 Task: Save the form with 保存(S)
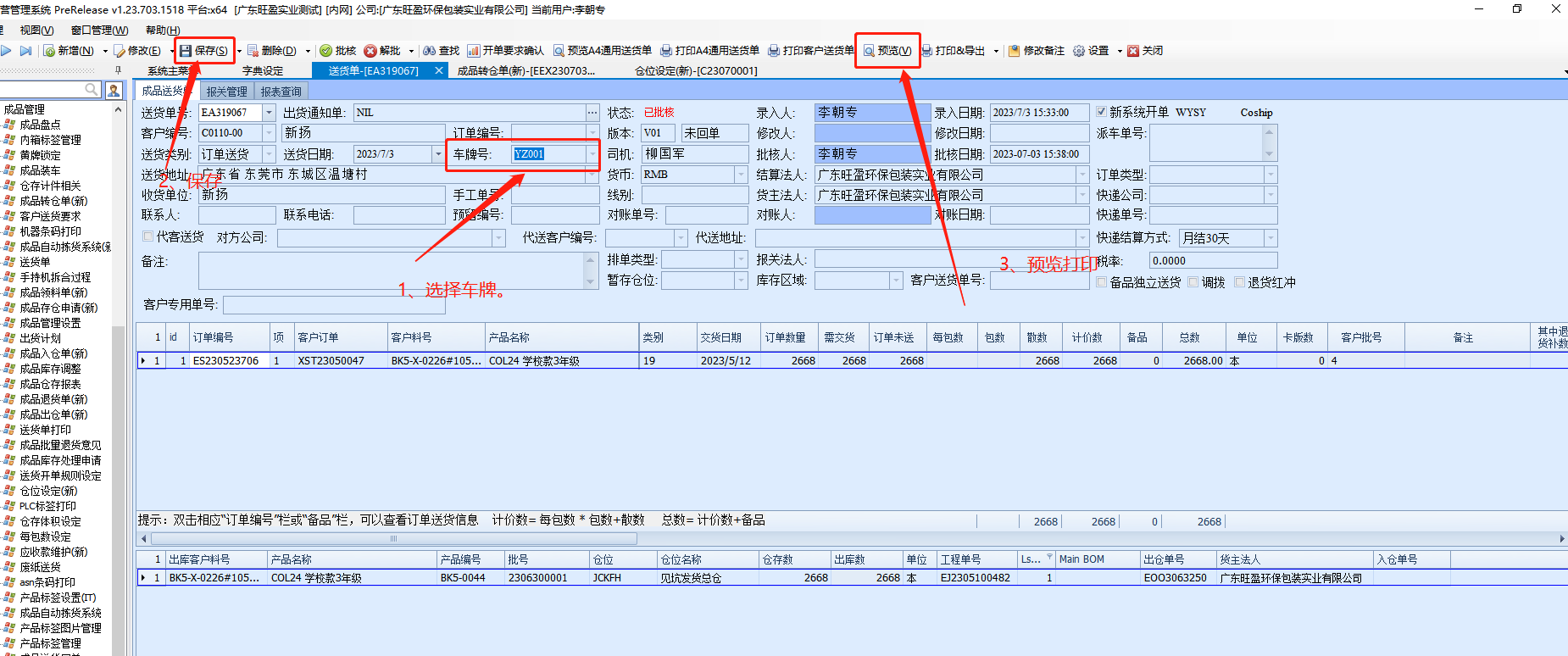point(204,51)
